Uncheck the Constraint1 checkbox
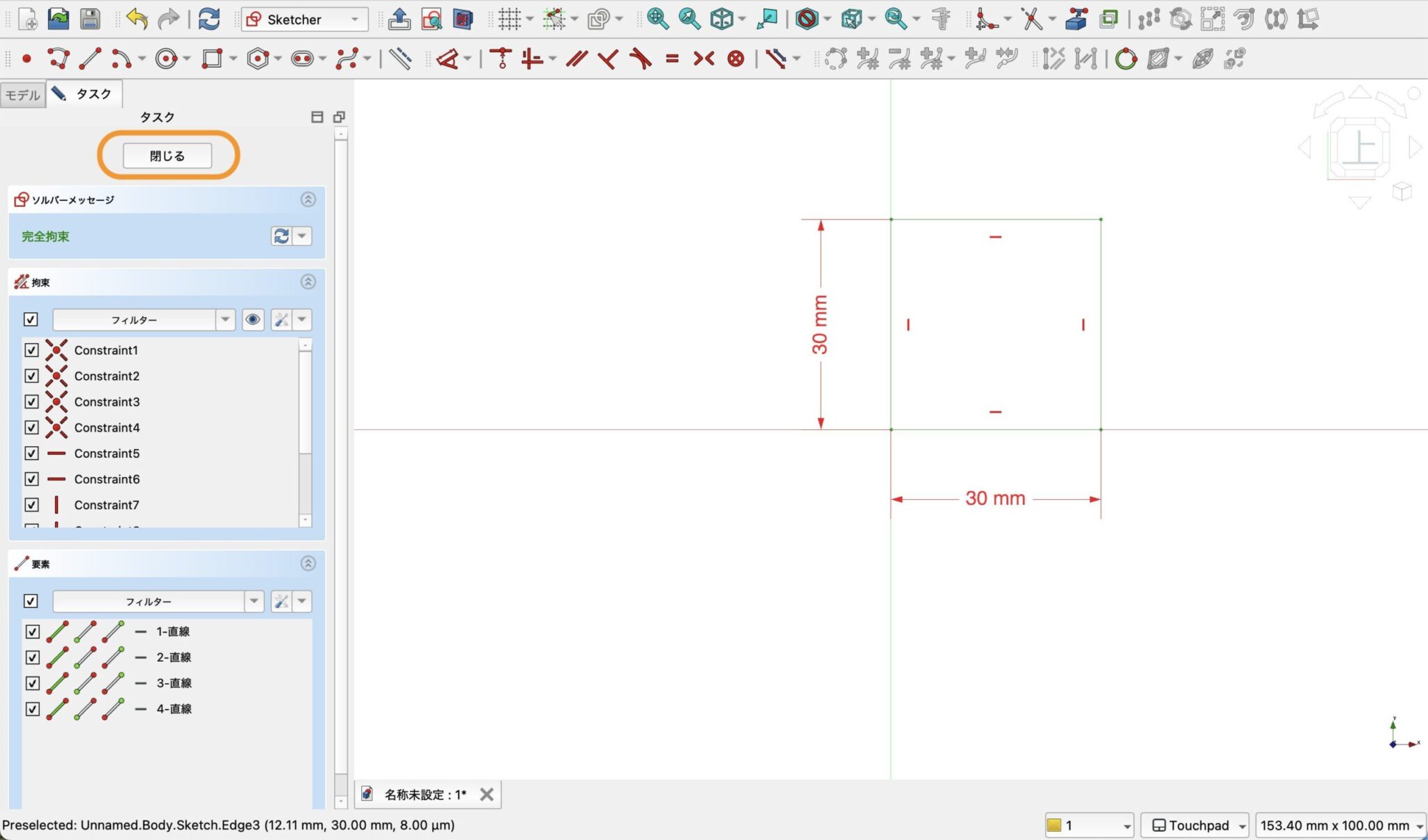1428x840 pixels. (31, 350)
